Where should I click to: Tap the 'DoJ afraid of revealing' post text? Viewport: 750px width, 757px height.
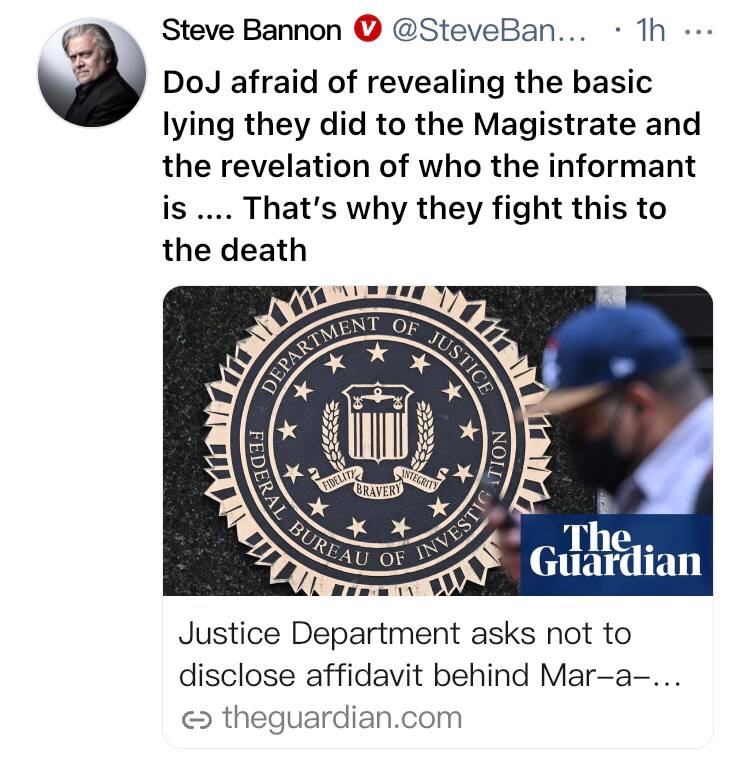click(431, 166)
